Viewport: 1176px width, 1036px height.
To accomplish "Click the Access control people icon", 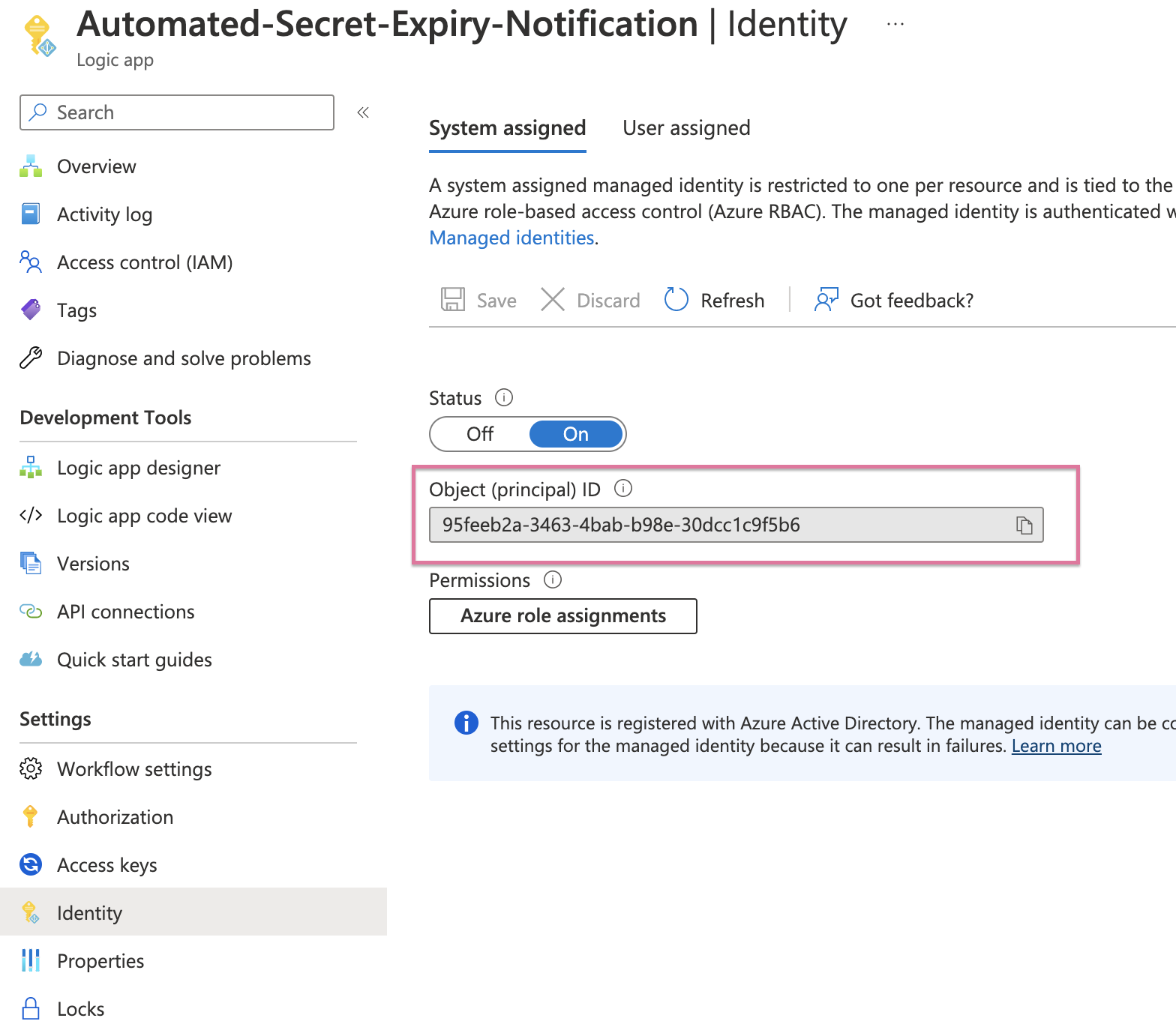I will tap(31, 262).
